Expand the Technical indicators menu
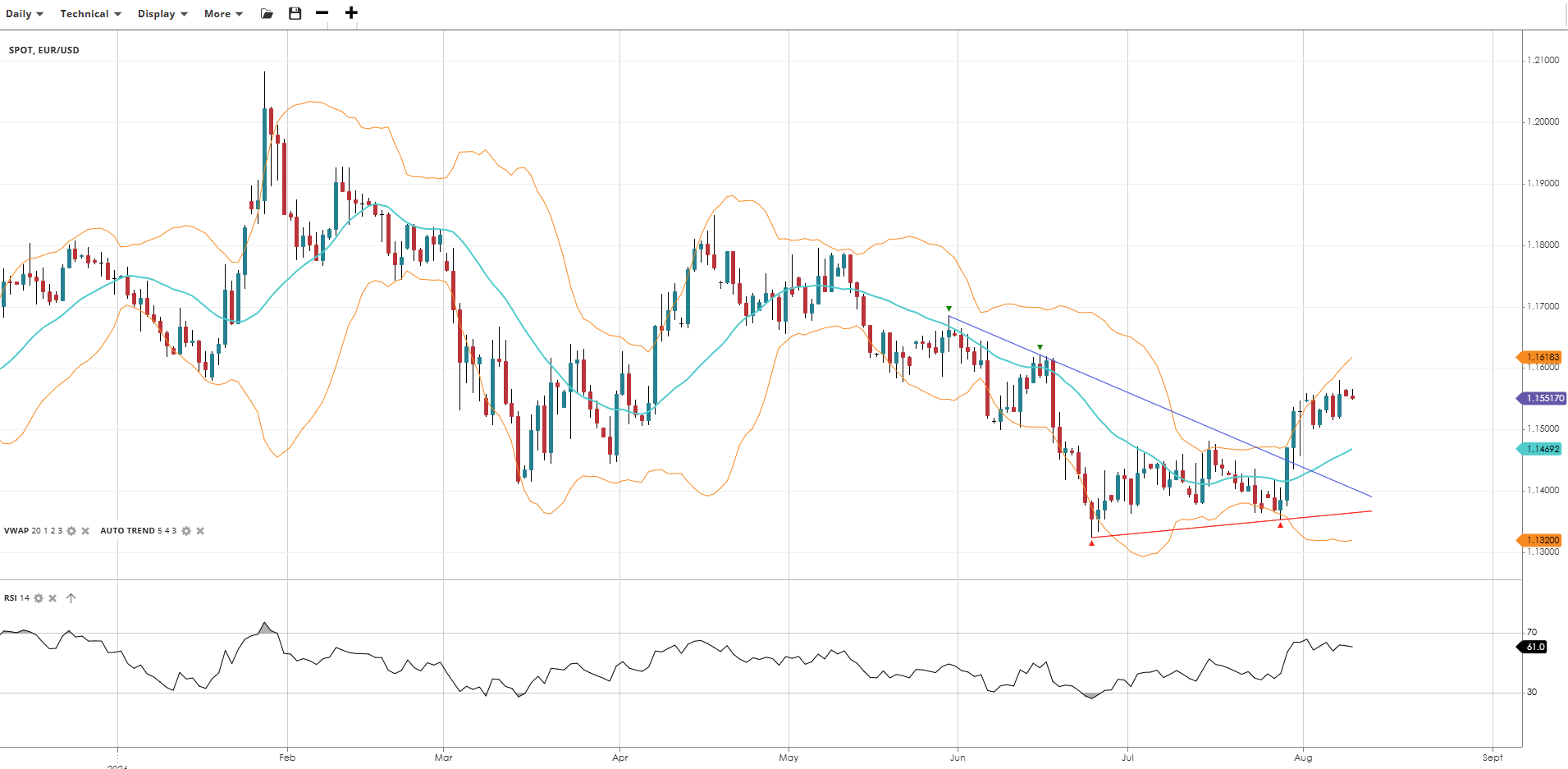Viewport: 1568px width, 769px height. 90,14
